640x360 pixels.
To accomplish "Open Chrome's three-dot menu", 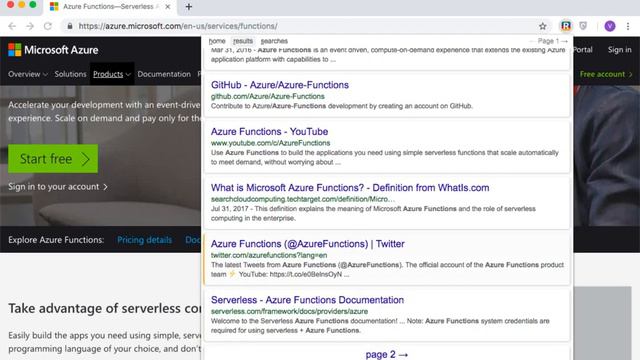I will pyautogui.click(x=628, y=26).
